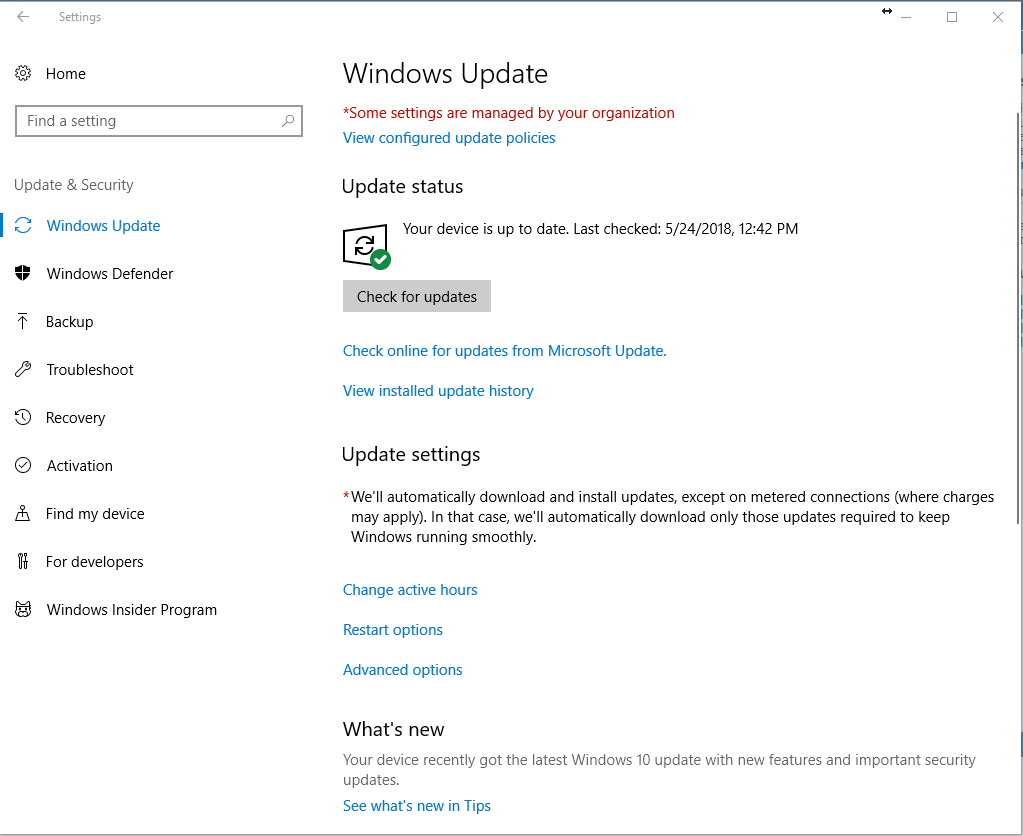Open View installed update history
The height and width of the screenshot is (836, 1023).
438,391
